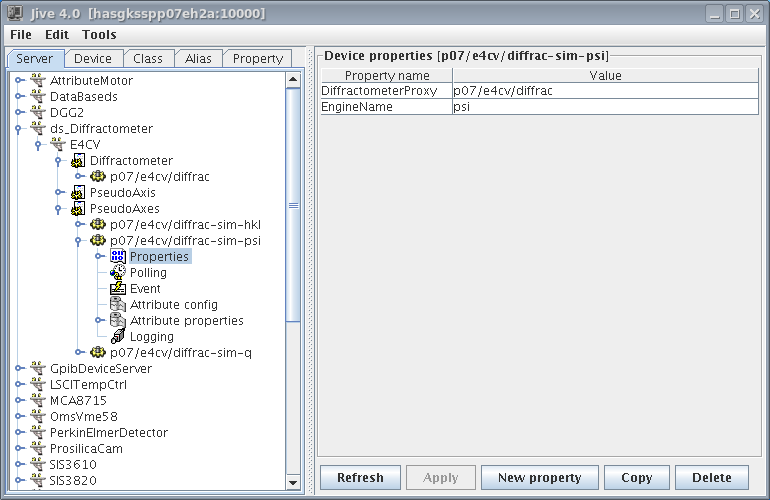Switch to the Device tab
This screenshot has height=500, width=770.
(93, 58)
